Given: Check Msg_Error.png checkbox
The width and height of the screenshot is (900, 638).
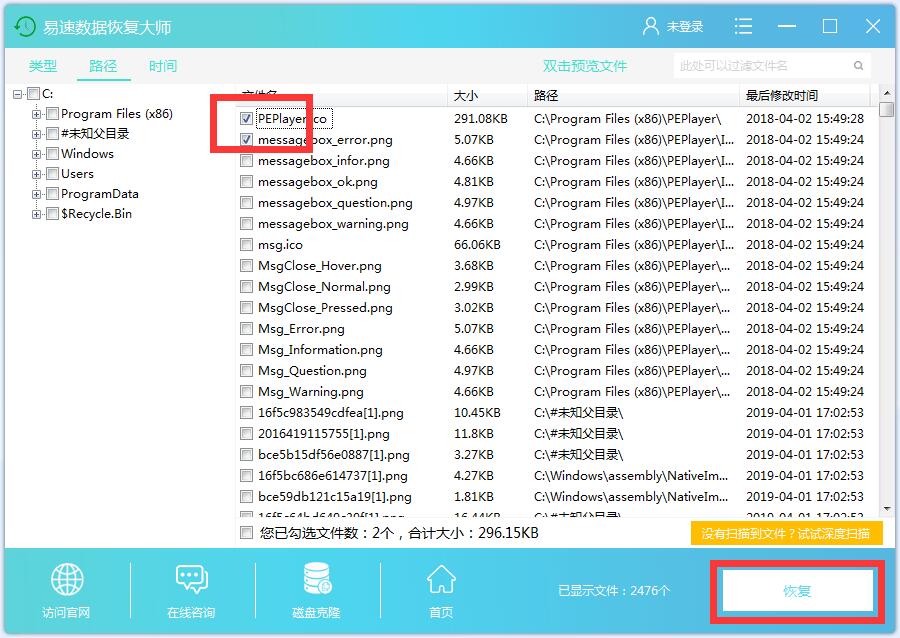Looking at the screenshot, I should 246,329.
